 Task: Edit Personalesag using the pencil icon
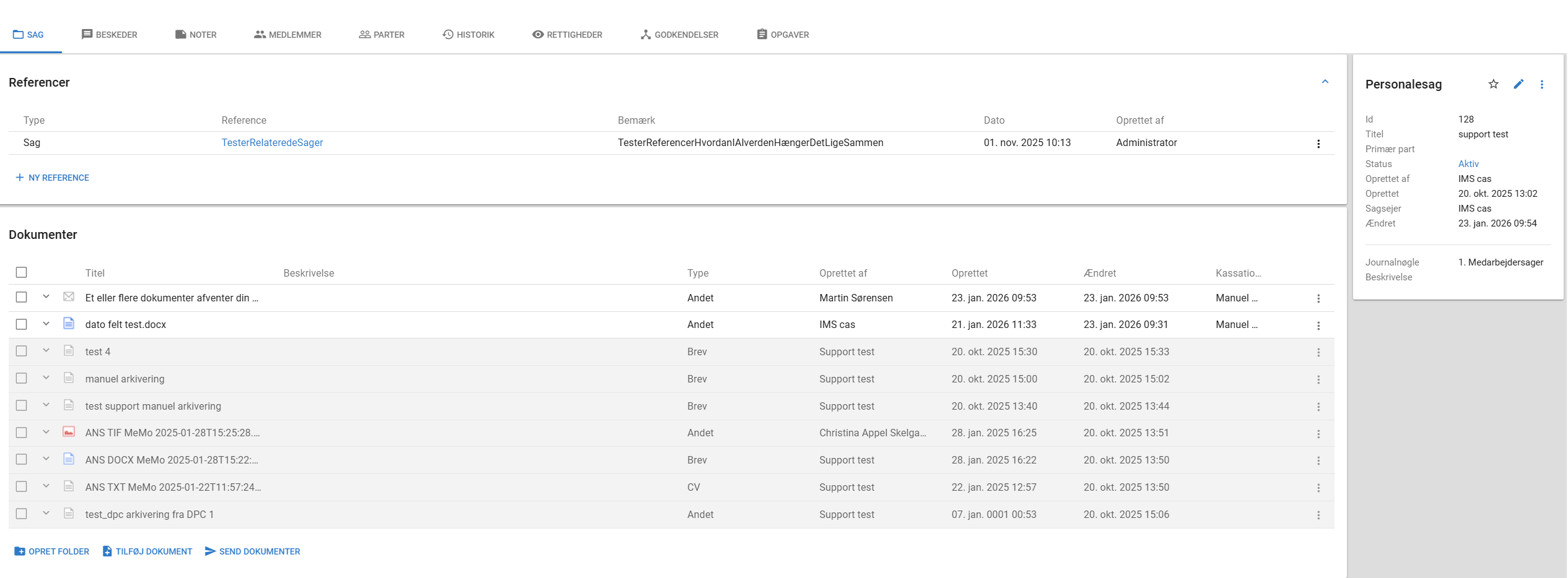click(1518, 84)
